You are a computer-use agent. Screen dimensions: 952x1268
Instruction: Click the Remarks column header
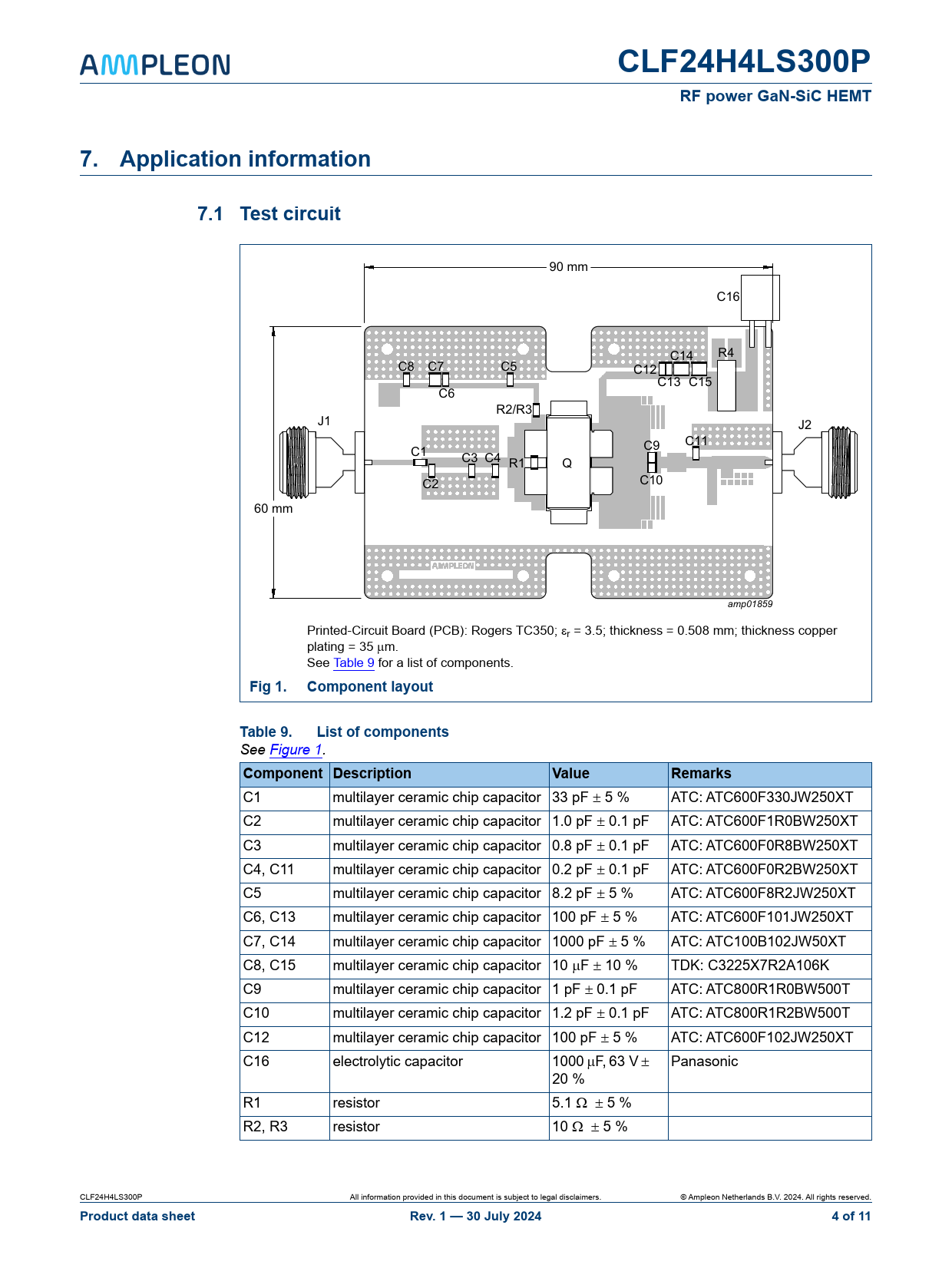[701, 774]
